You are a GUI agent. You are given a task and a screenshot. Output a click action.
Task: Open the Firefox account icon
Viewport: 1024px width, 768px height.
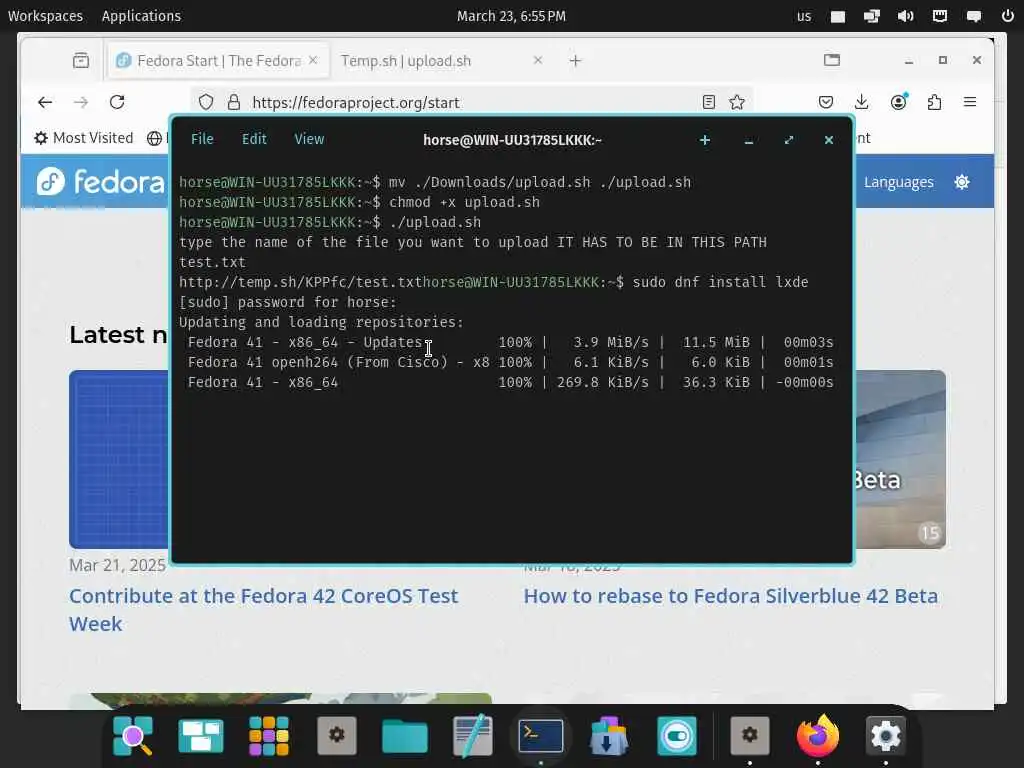(x=899, y=103)
